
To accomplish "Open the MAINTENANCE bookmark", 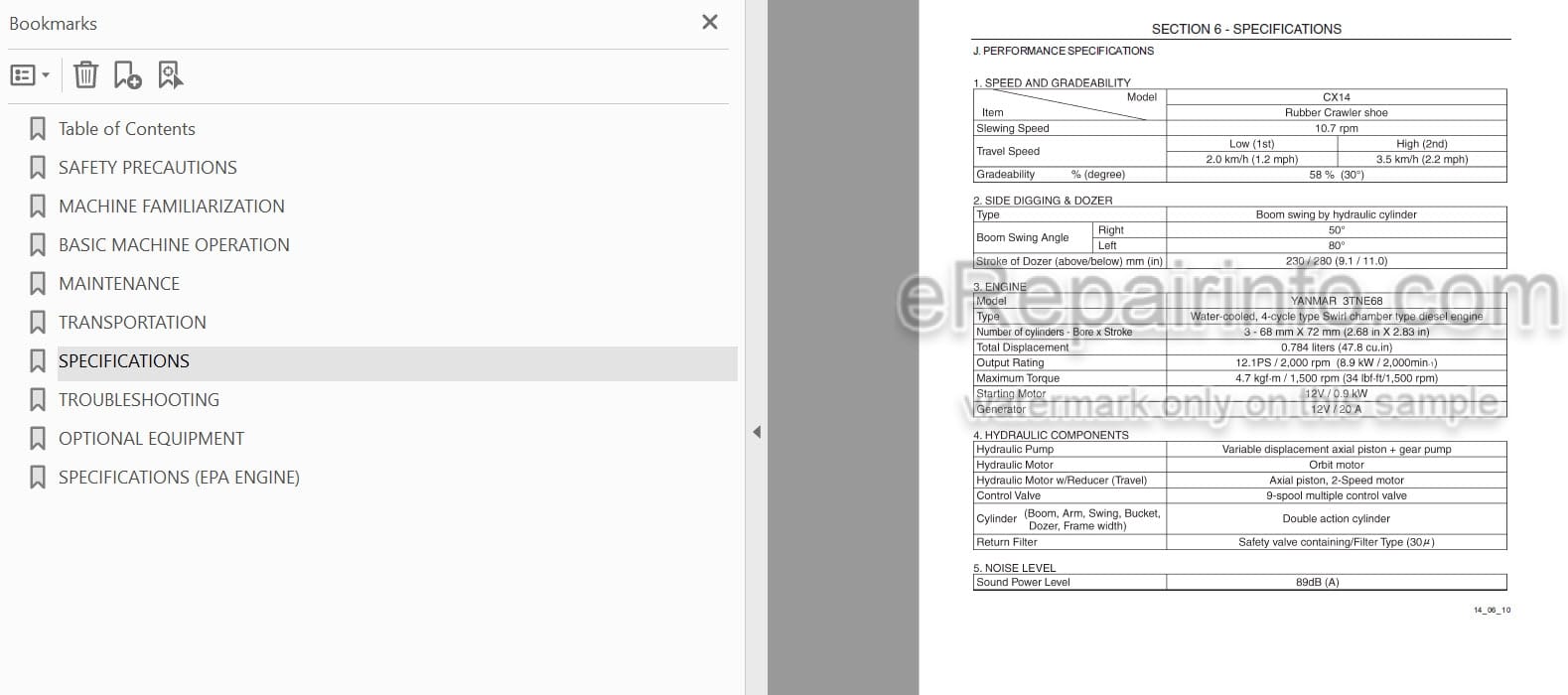I will [x=119, y=284].
